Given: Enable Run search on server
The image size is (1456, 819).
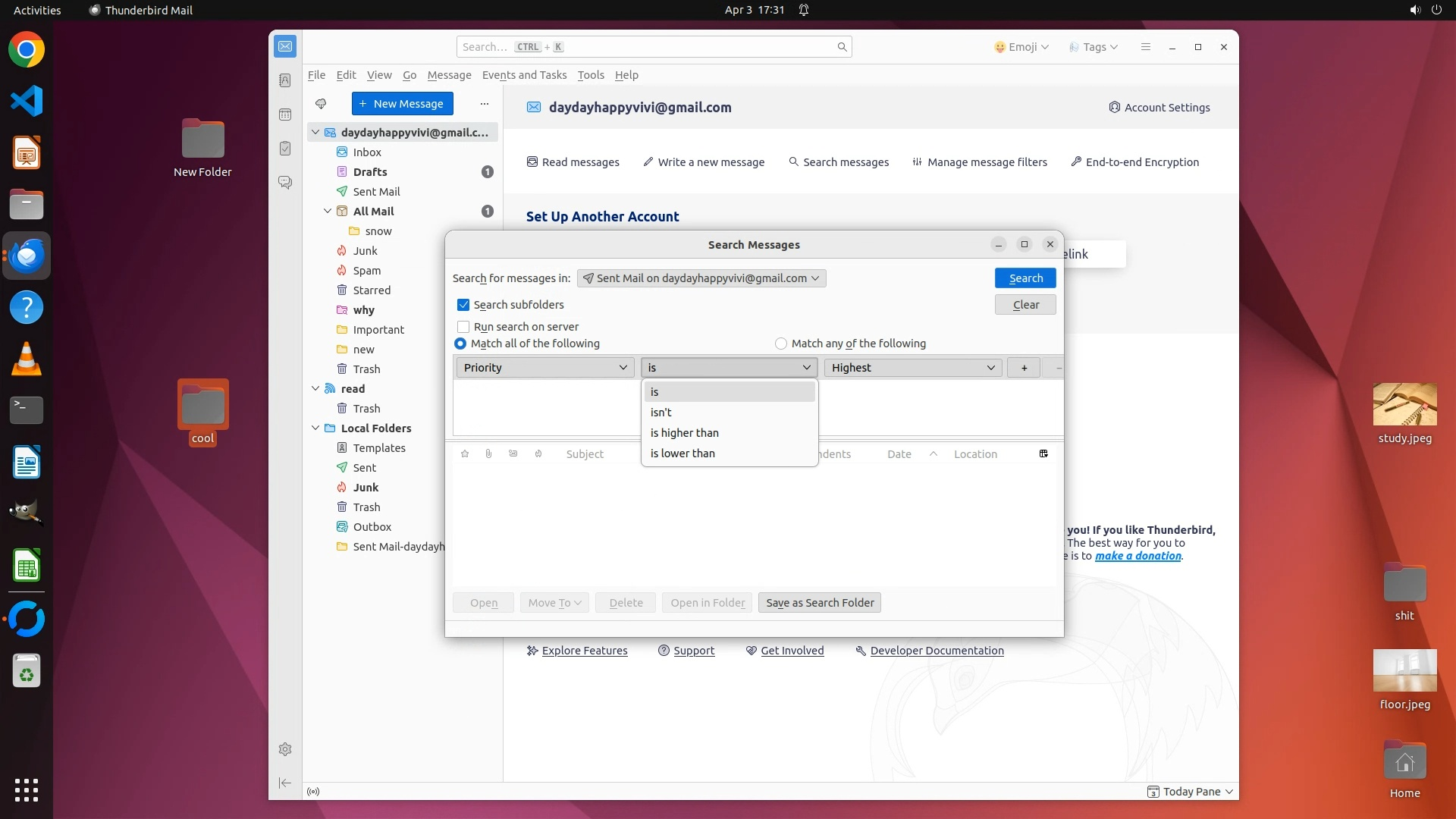Looking at the screenshot, I should coord(463,327).
